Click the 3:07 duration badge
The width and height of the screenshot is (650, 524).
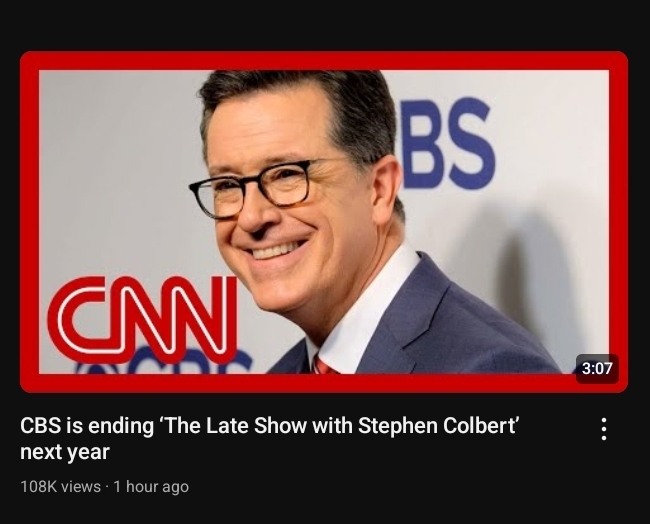(597, 368)
